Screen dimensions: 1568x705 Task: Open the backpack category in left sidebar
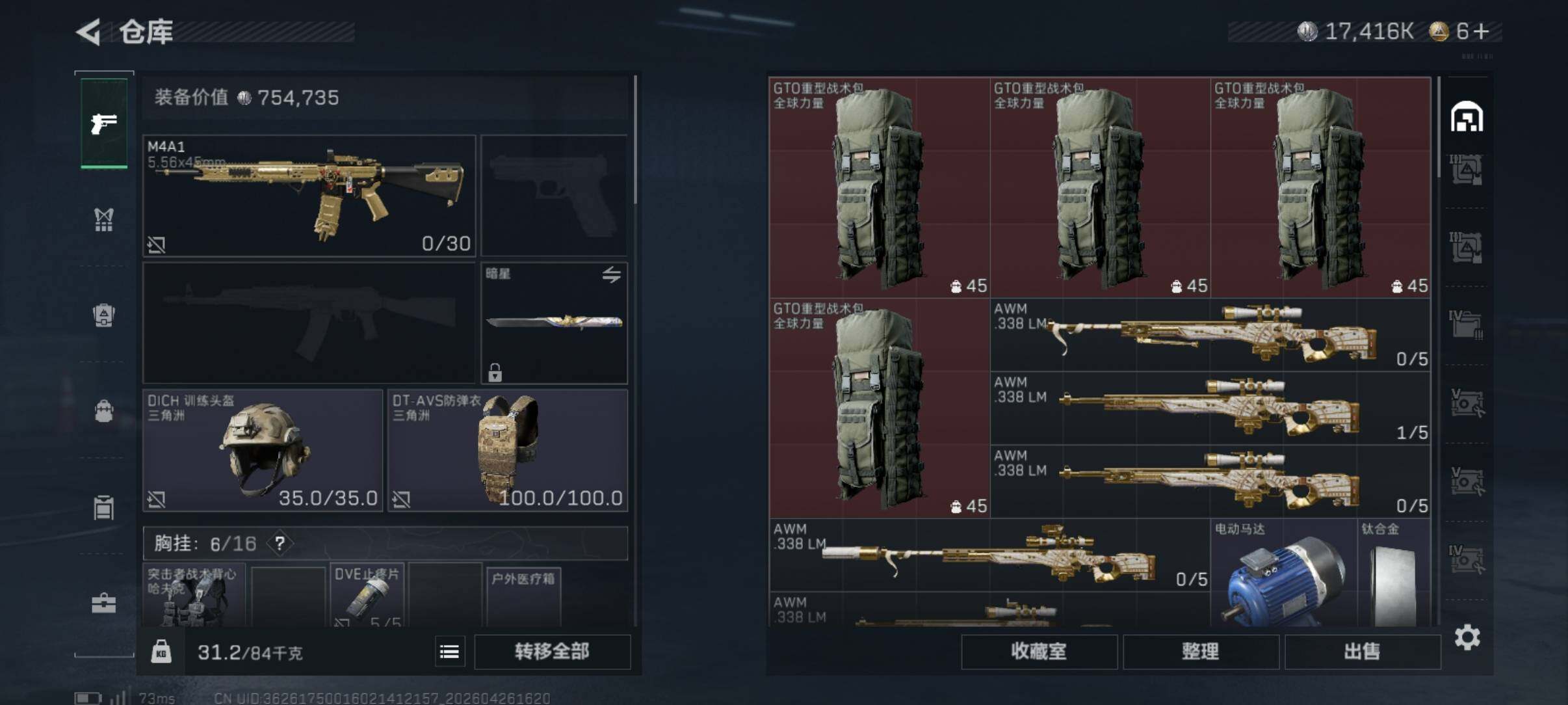104,315
